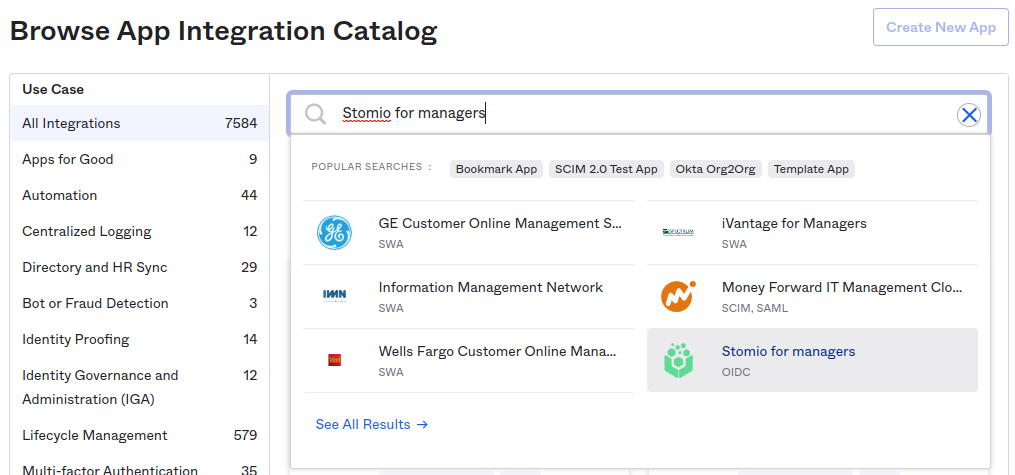
Task: Open iVantage for Managers result
Action: [812, 233]
